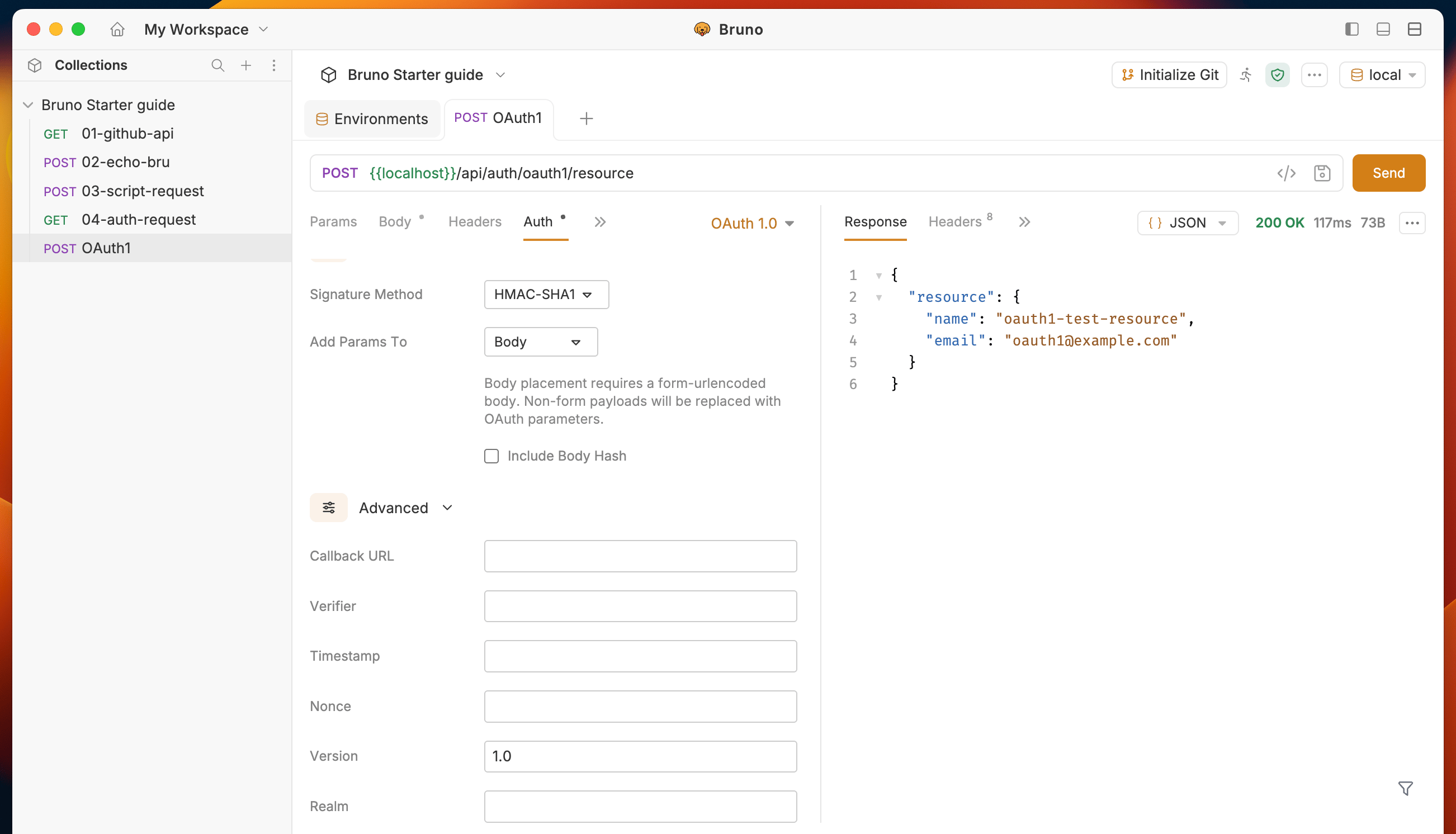Click the Bruno Starter guide cube icon
The height and width of the screenshot is (834, 1456).
[x=329, y=75]
